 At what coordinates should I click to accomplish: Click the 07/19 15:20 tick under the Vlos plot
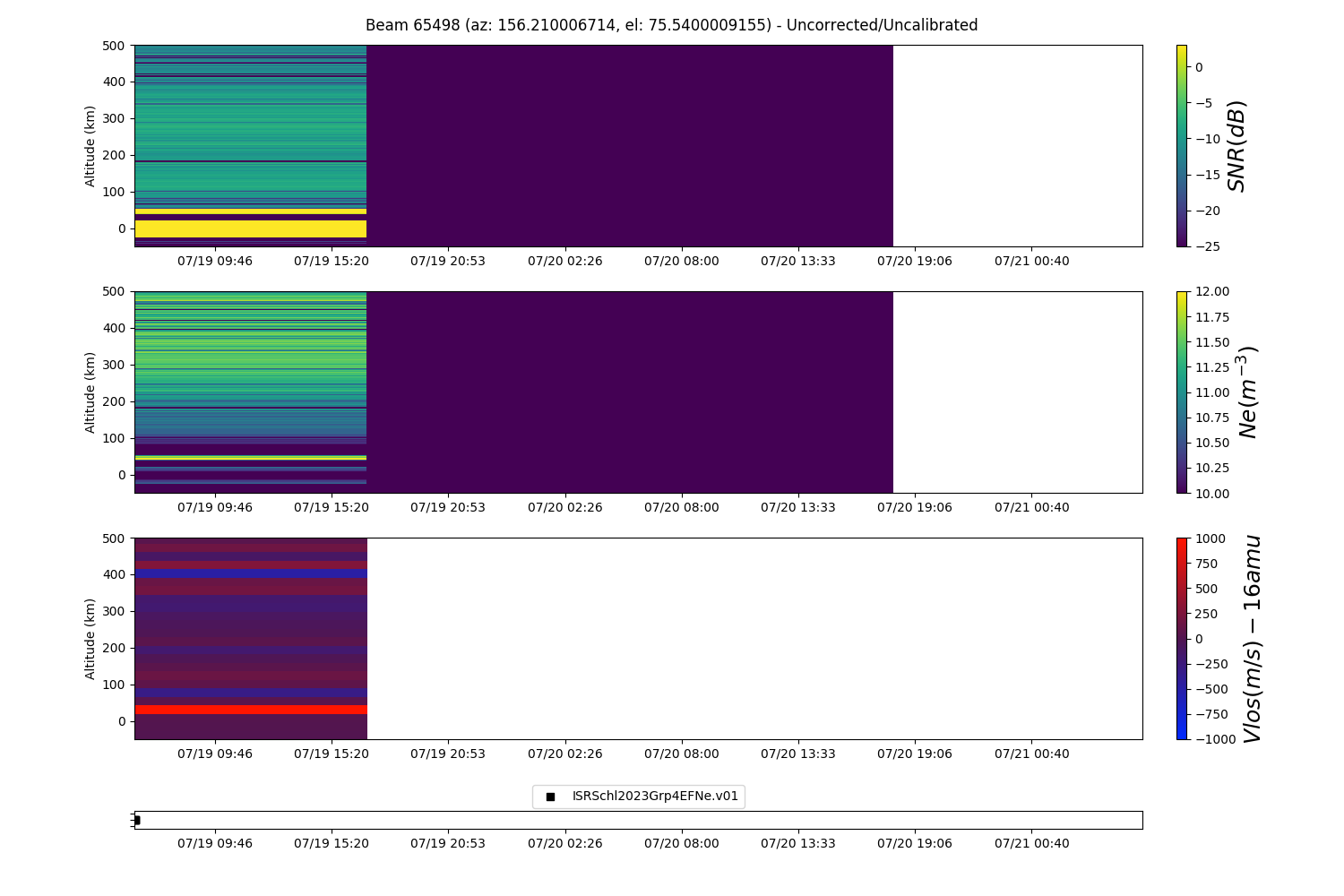(x=332, y=754)
